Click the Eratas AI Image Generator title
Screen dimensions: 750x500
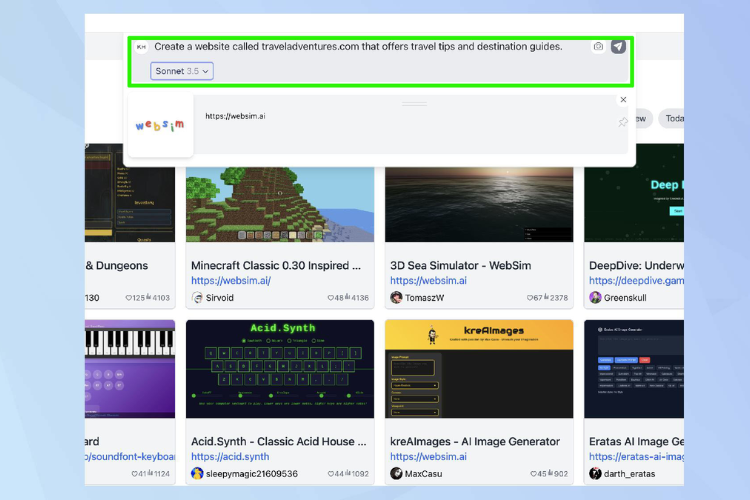tap(636, 442)
